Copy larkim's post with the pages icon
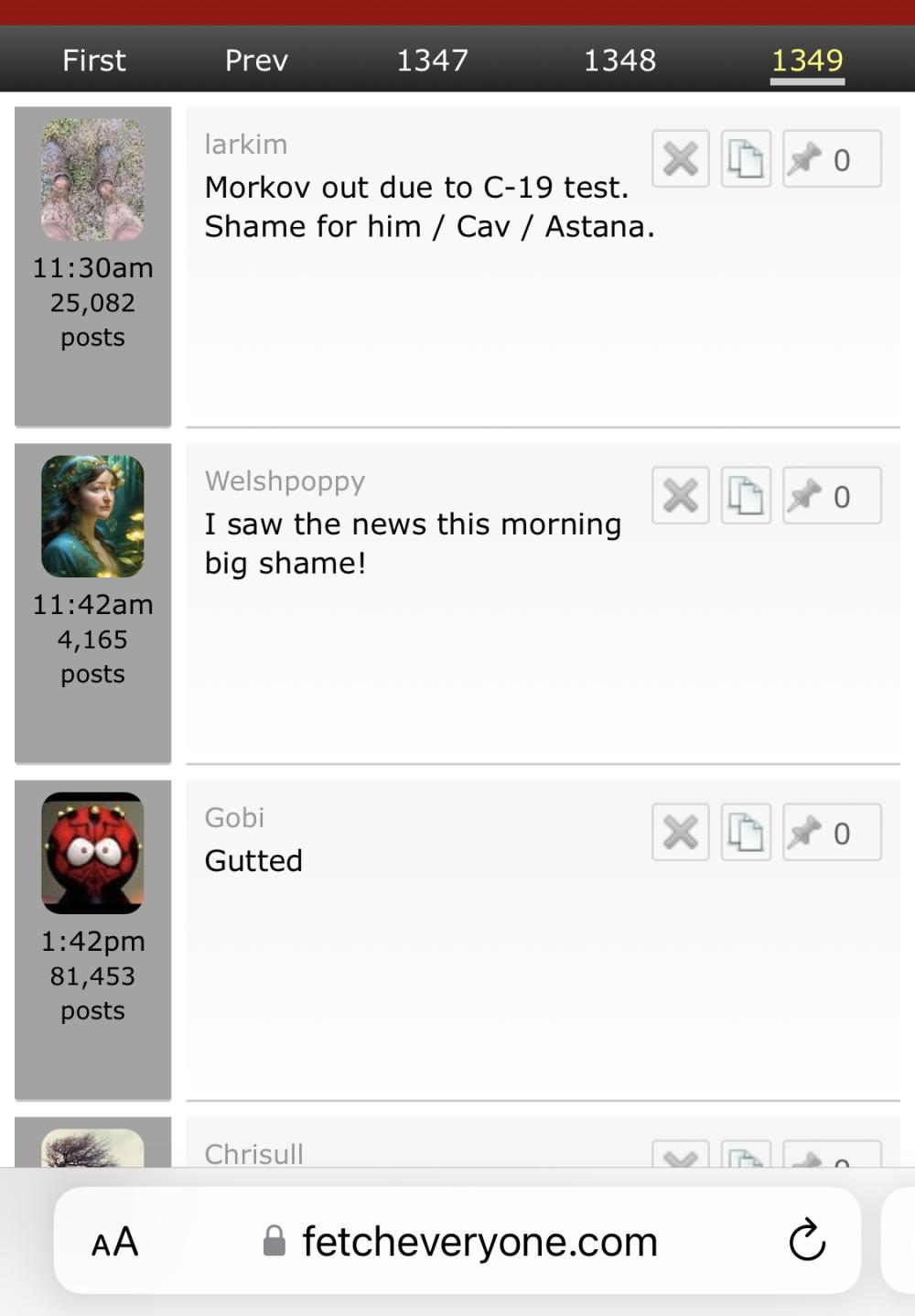The height and width of the screenshot is (1316, 915). [x=746, y=159]
